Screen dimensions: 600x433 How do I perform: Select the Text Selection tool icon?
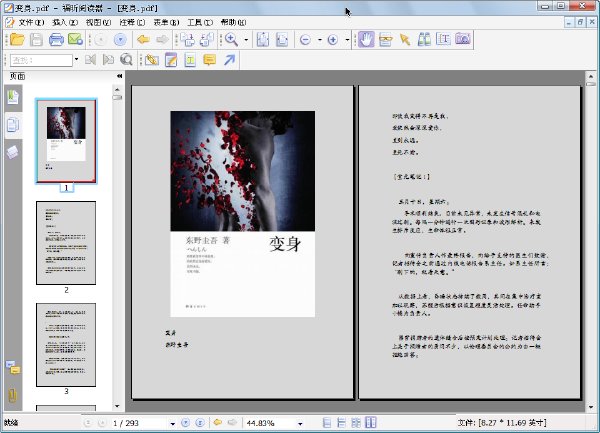[385, 39]
